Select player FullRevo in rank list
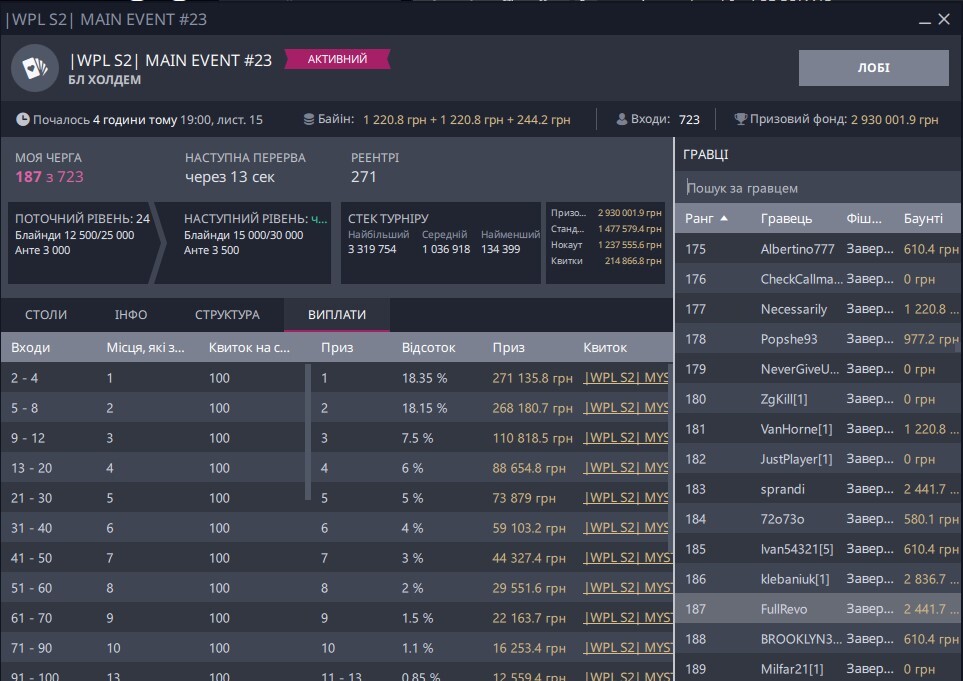 point(784,609)
